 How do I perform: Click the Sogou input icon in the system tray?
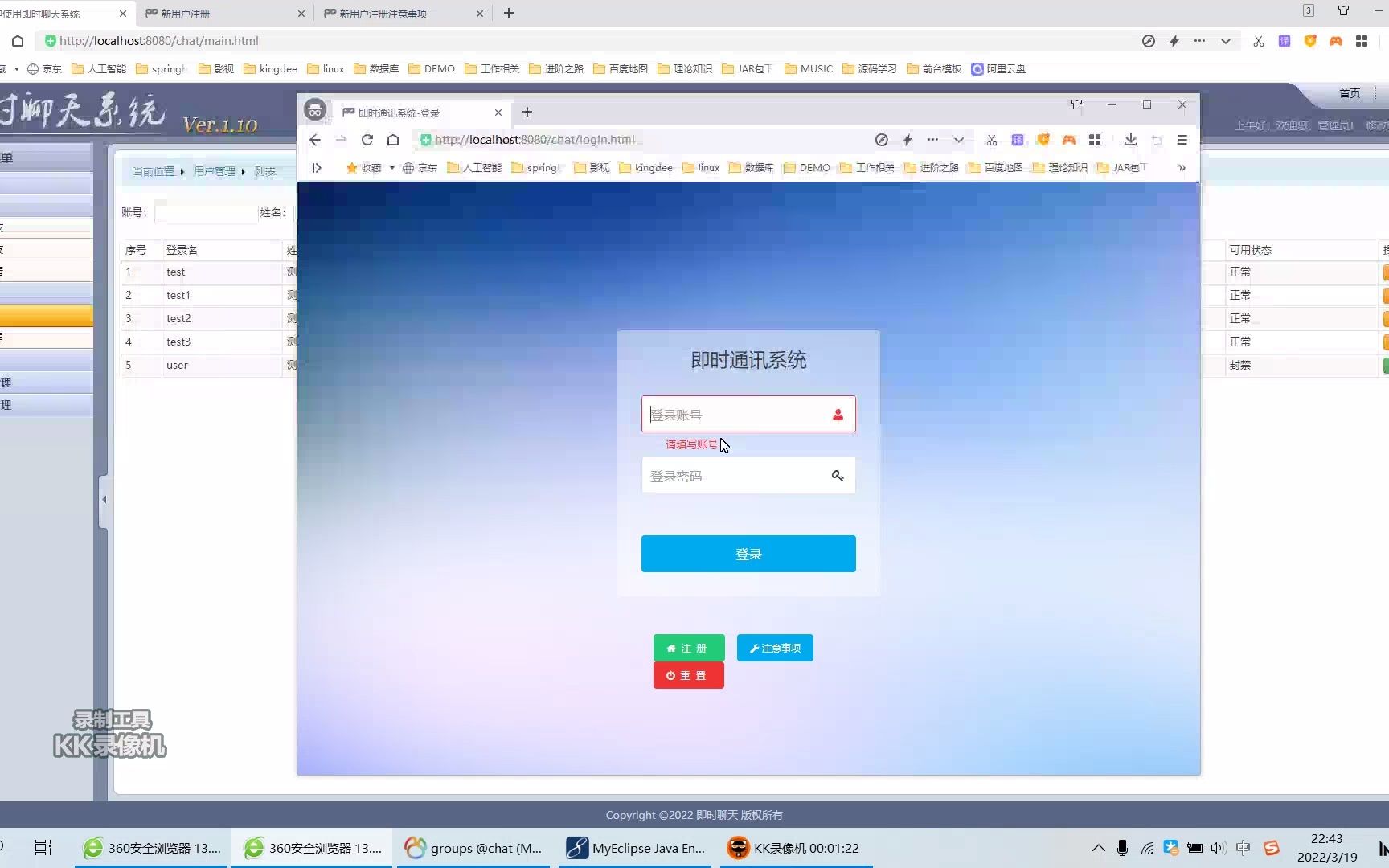click(x=1272, y=848)
